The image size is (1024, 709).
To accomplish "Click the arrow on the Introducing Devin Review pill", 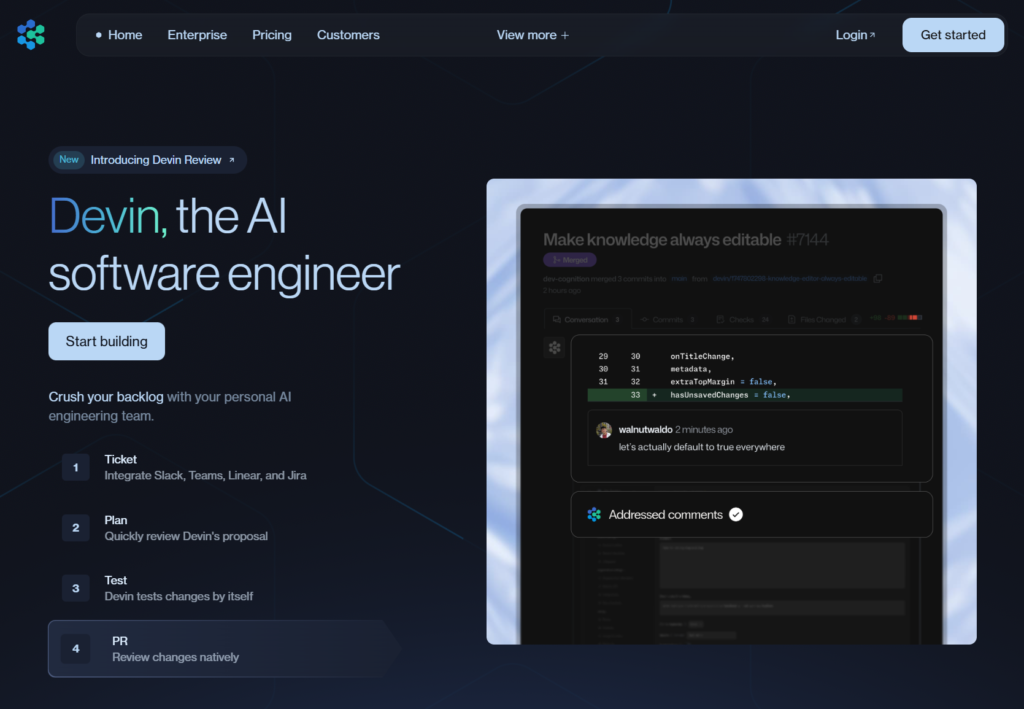I will [231, 159].
